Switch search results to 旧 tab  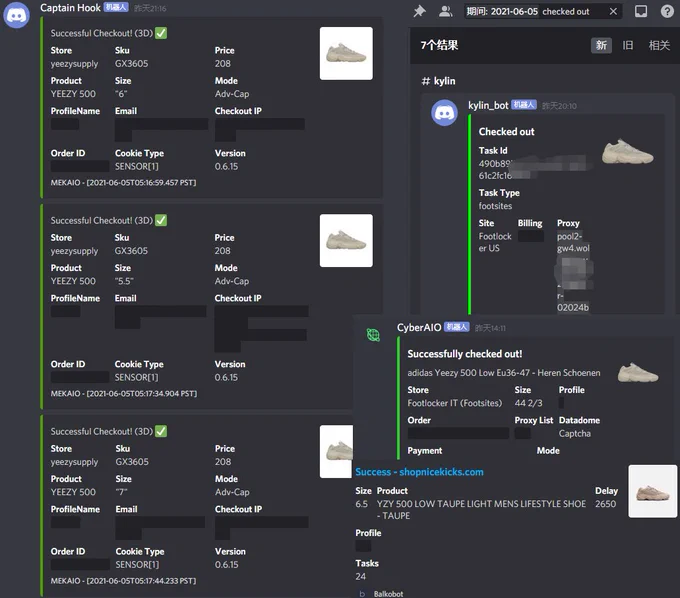pos(628,45)
